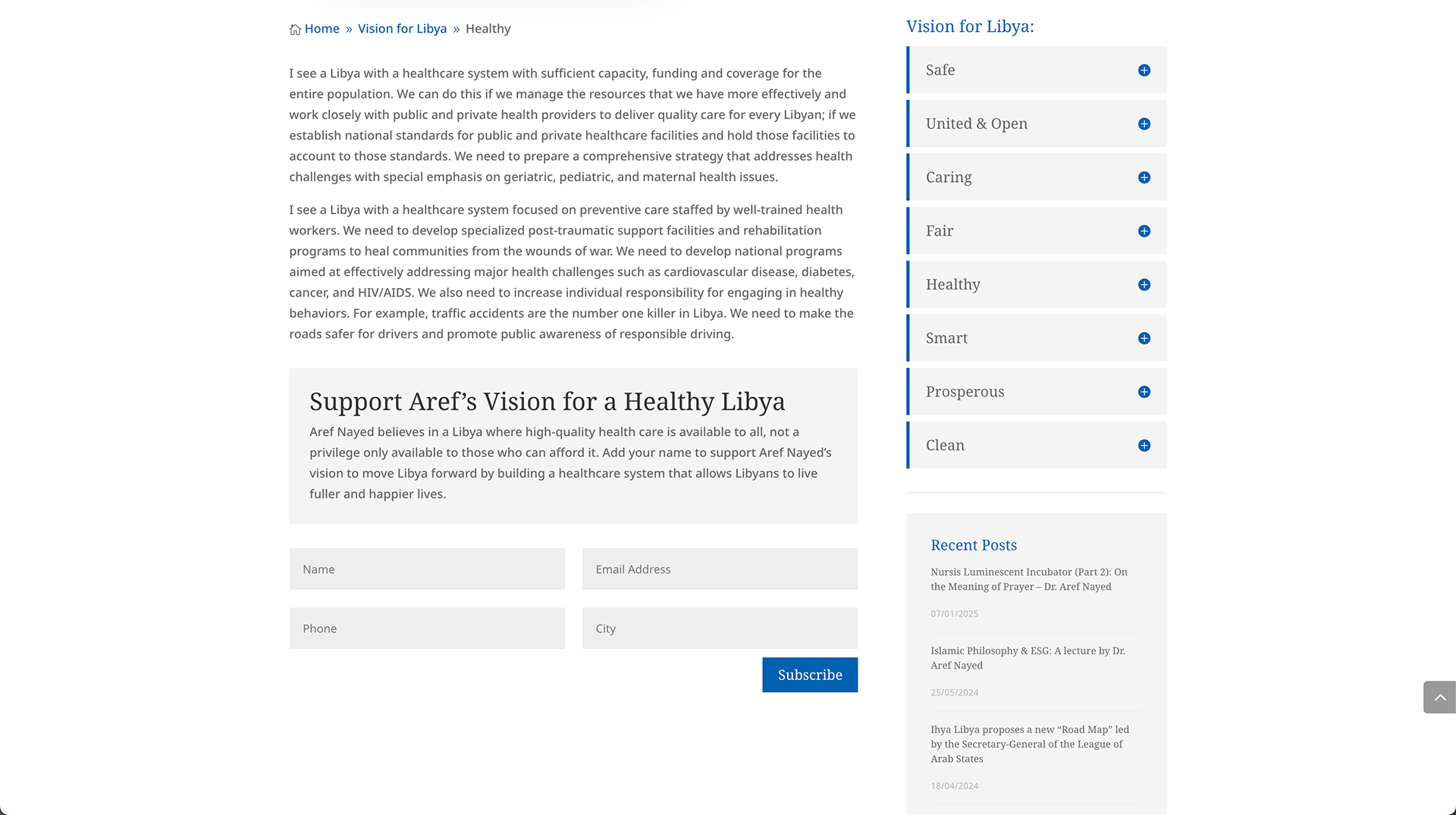Select the City input field
Image resolution: width=1456 pixels, height=815 pixels.
[720, 628]
